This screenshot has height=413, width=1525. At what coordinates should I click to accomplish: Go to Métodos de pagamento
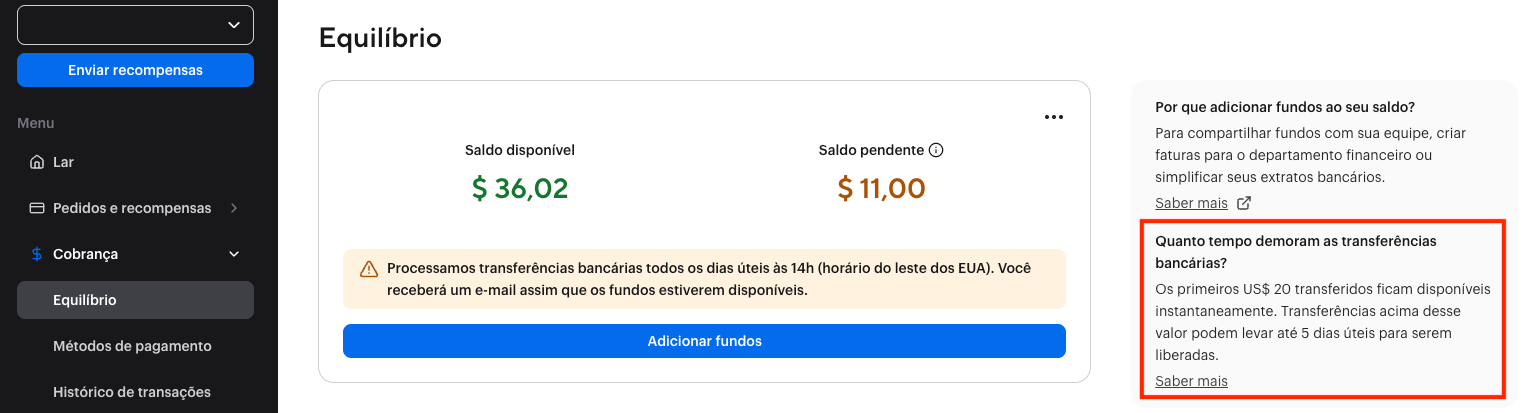(x=132, y=346)
